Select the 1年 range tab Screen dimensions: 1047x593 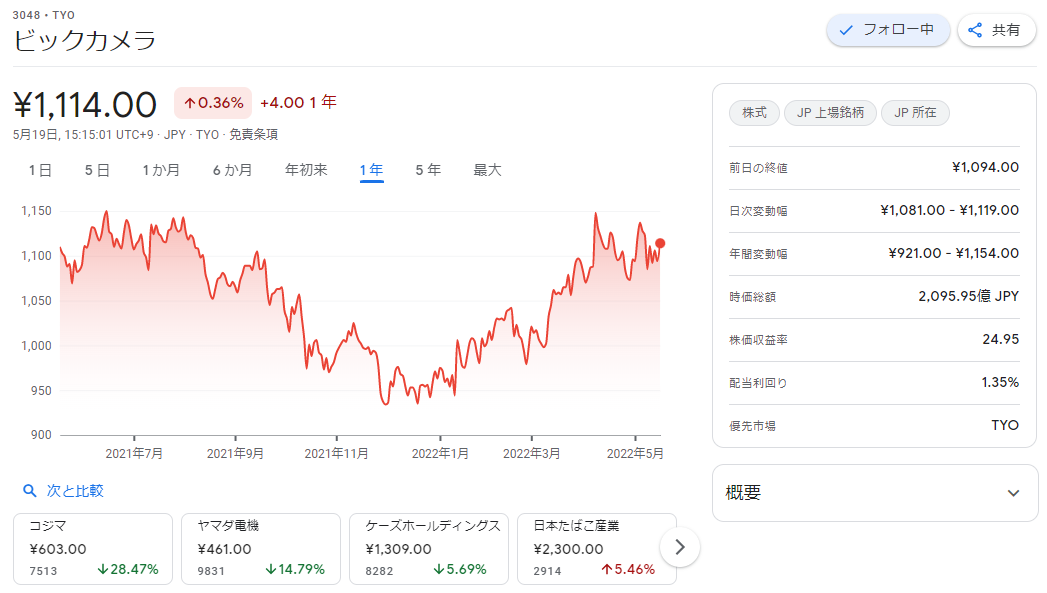tap(371, 170)
